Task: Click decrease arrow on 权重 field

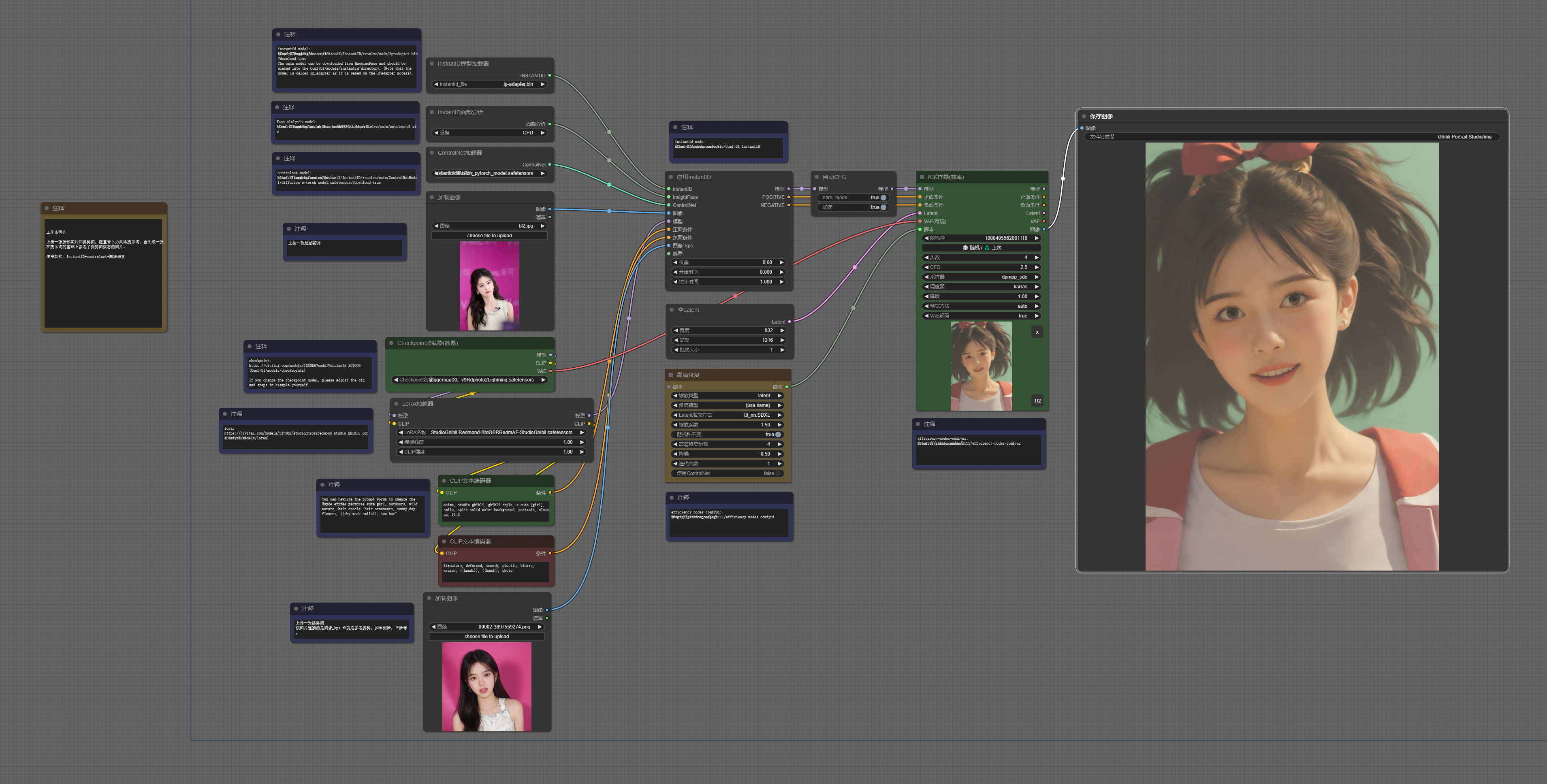Action: (x=676, y=262)
